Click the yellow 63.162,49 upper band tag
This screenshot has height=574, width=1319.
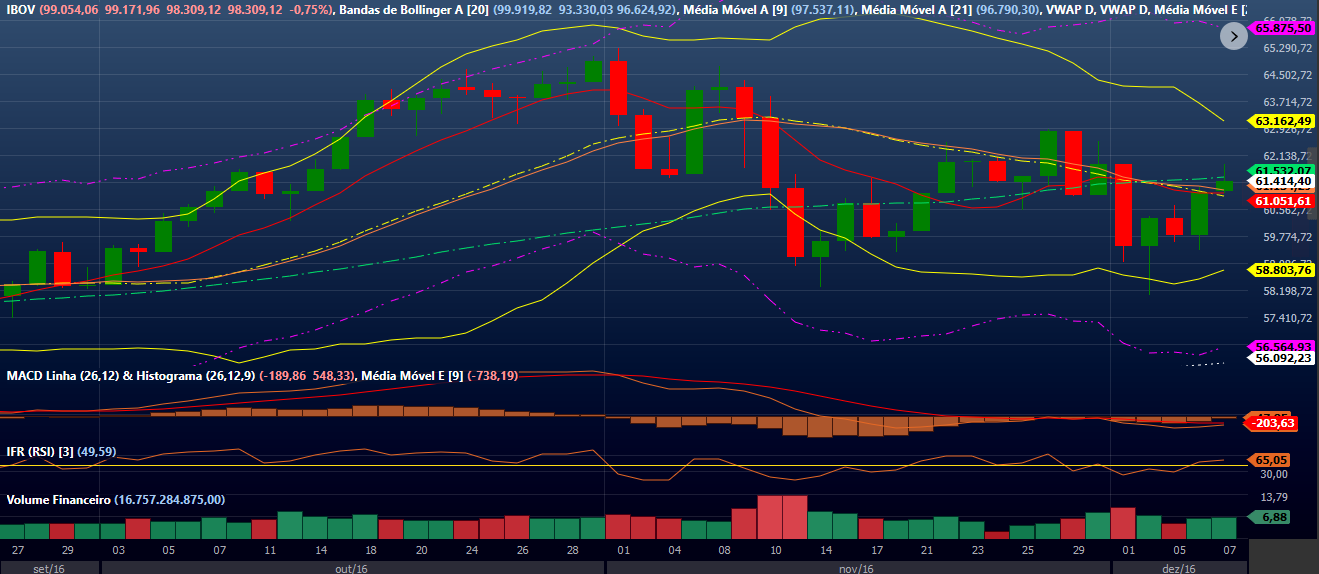click(1283, 121)
